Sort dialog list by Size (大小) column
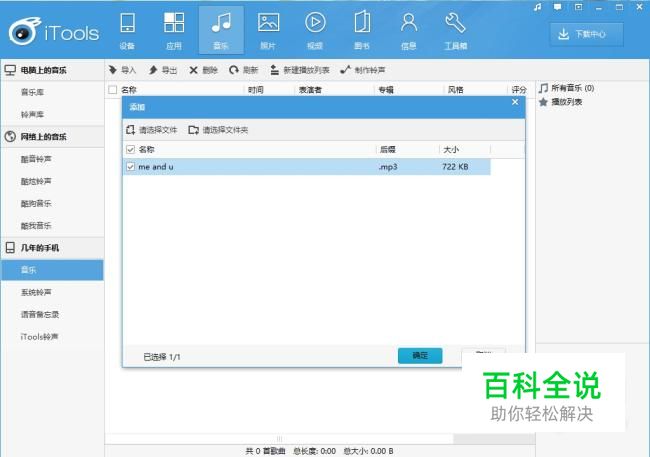 pos(451,149)
